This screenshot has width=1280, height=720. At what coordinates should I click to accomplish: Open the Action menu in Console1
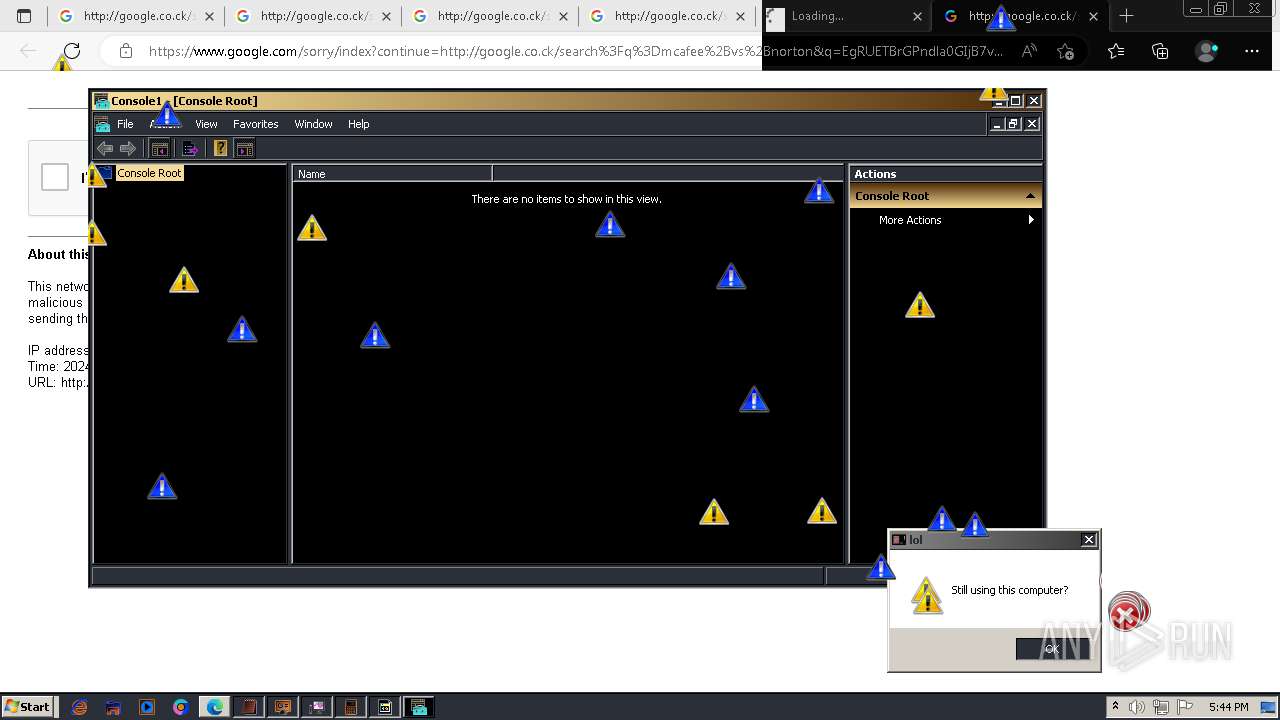point(164,124)
